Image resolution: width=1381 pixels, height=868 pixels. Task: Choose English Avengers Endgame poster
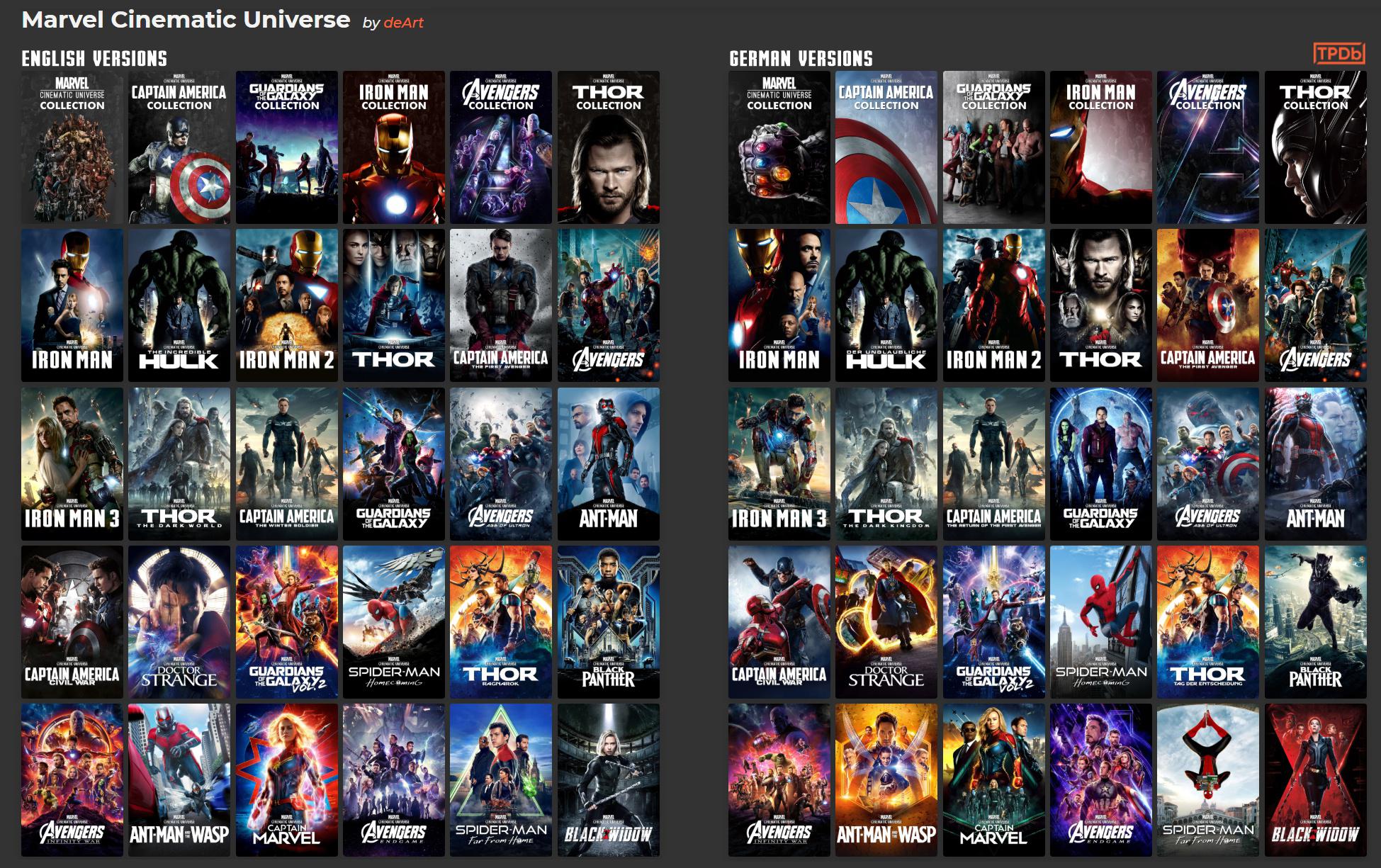click(394, 780)
